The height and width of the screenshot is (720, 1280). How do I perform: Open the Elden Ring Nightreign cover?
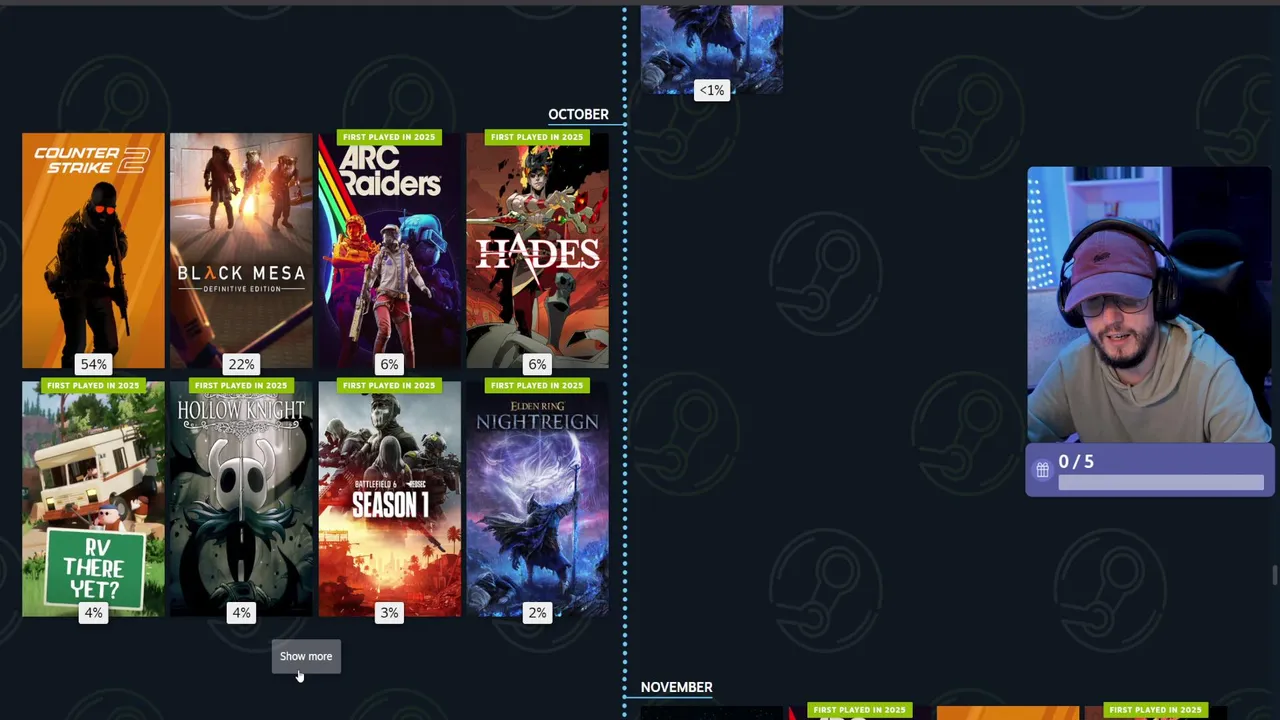[537, 498]
